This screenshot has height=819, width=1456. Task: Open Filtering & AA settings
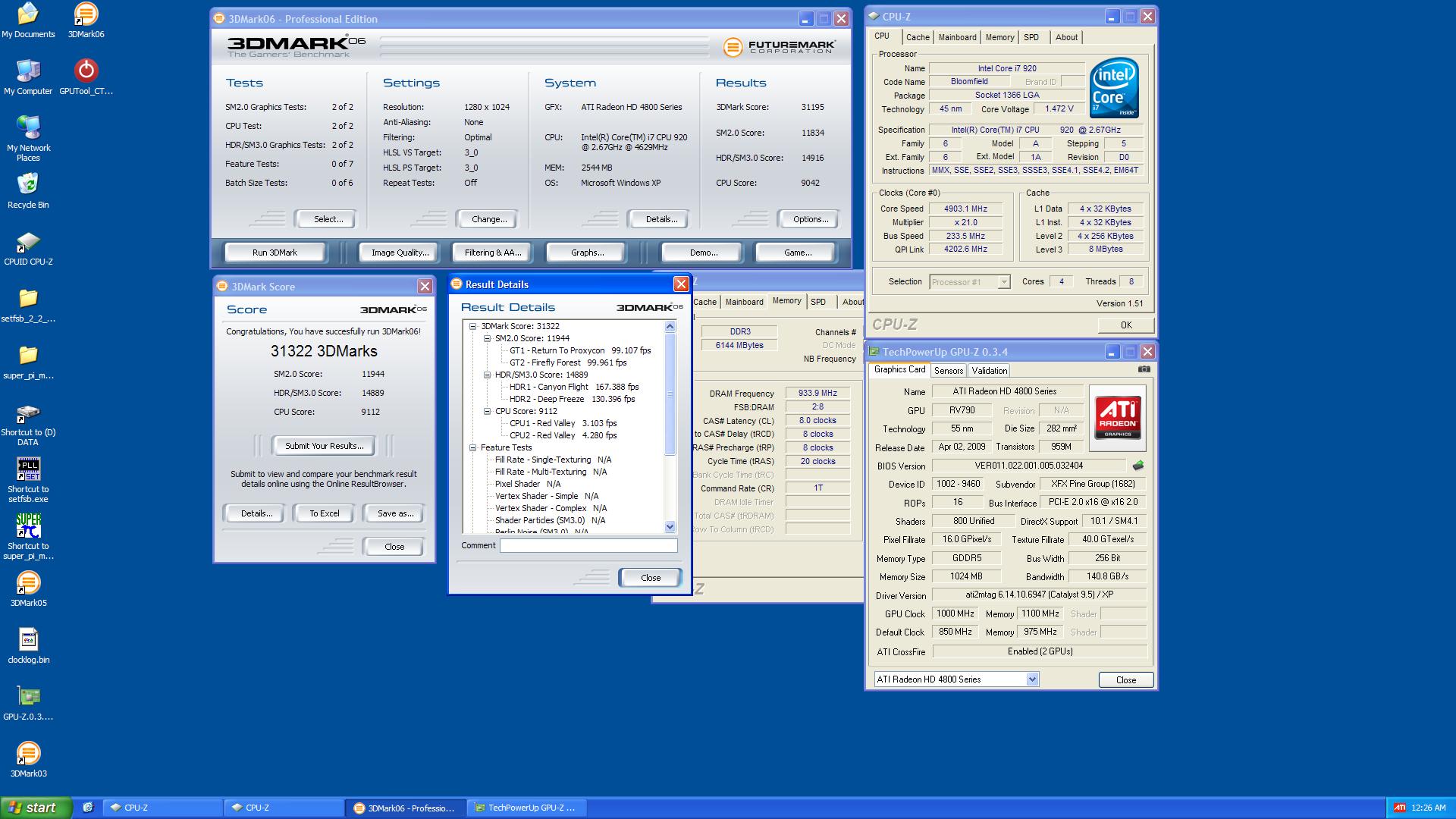(493, 253)
